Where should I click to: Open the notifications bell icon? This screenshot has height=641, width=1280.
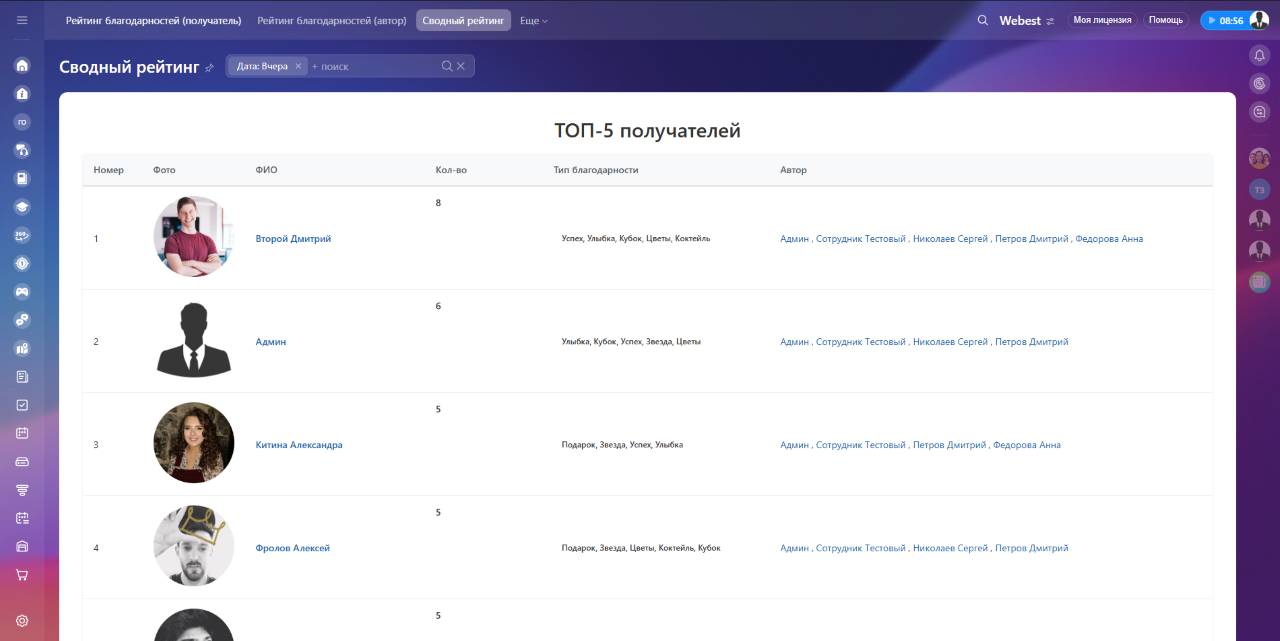coord(1259,55)
